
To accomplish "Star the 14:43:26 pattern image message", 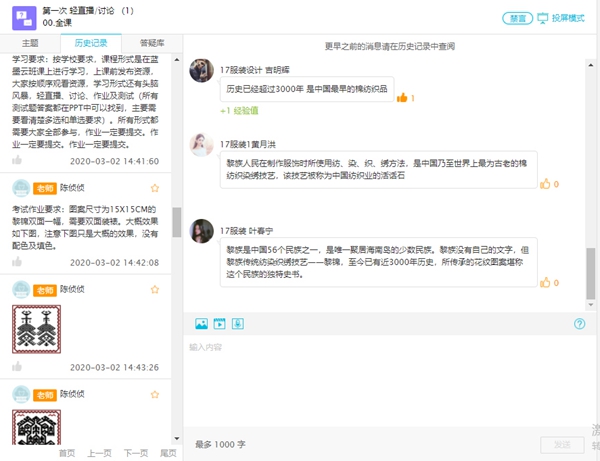I will click(155, 286).
